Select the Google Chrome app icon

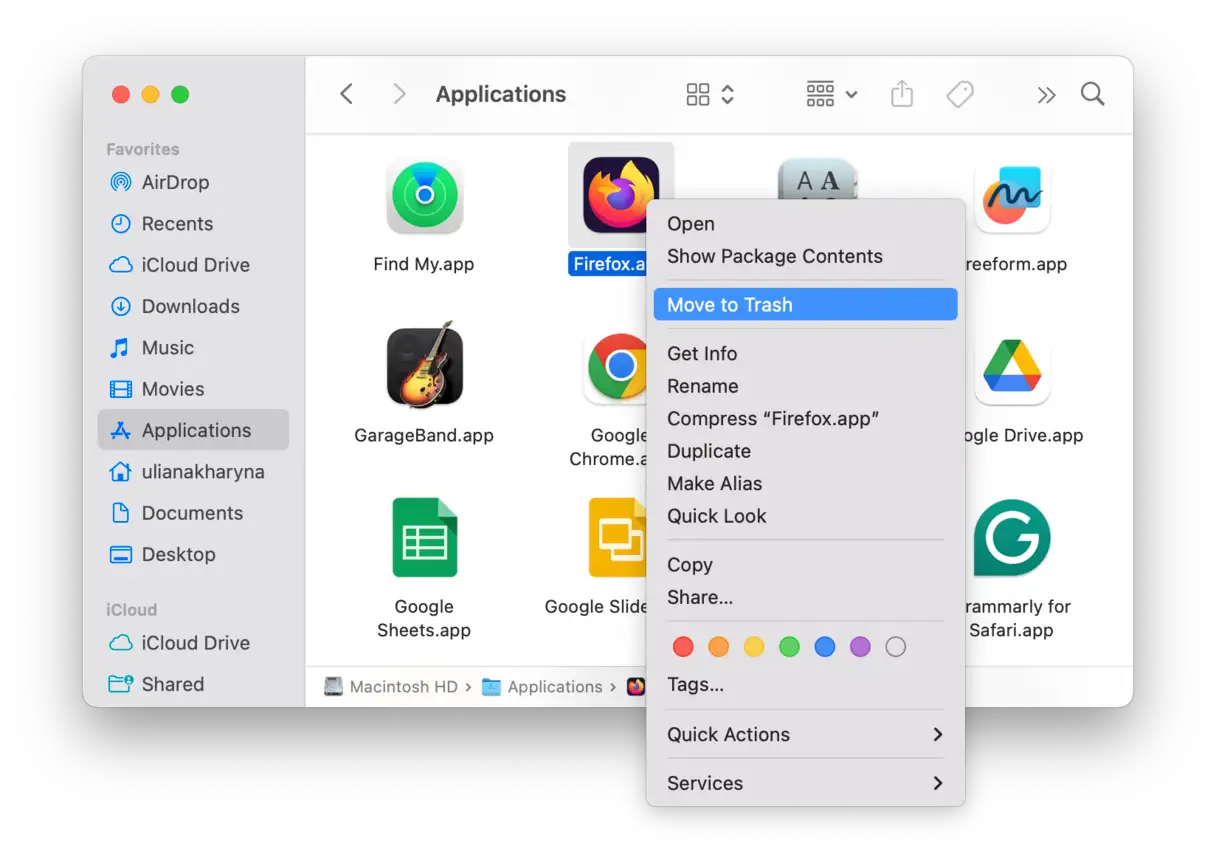point(620,366)
